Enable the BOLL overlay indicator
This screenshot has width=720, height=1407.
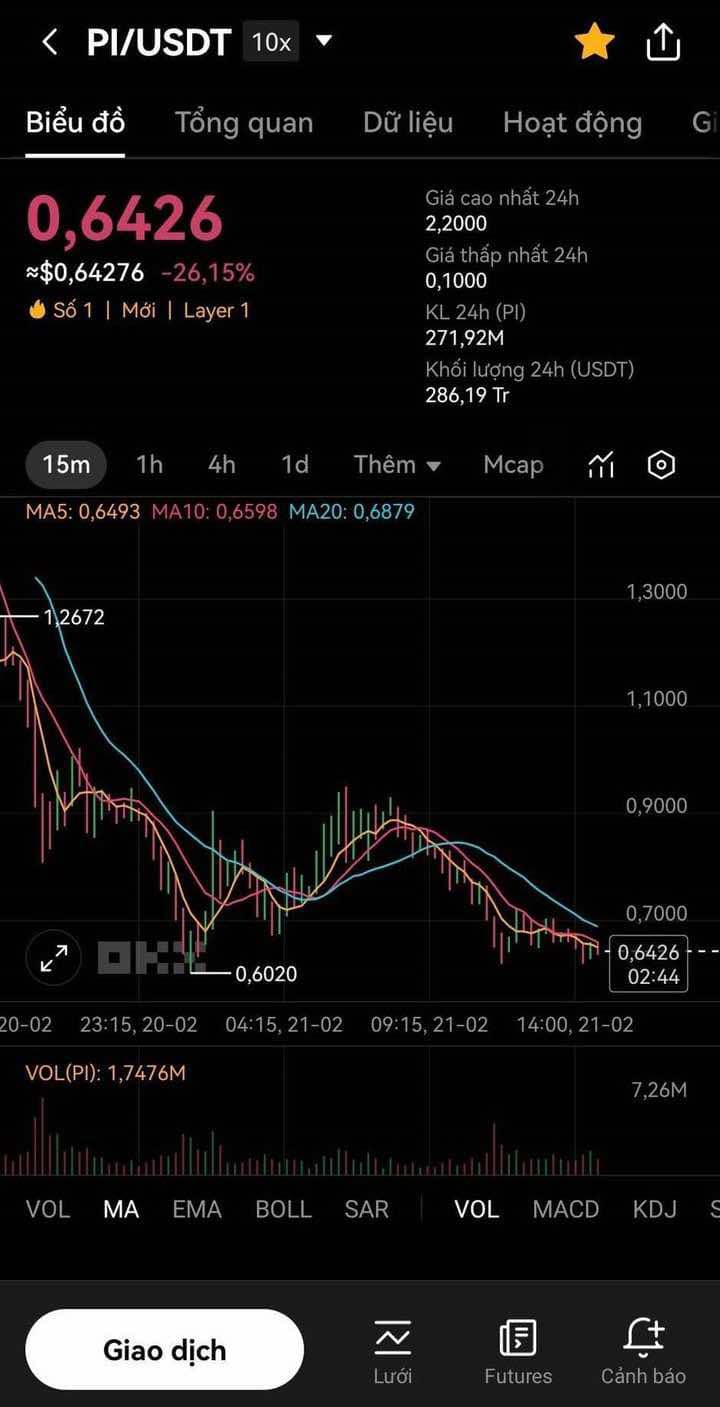(283, 1209)
